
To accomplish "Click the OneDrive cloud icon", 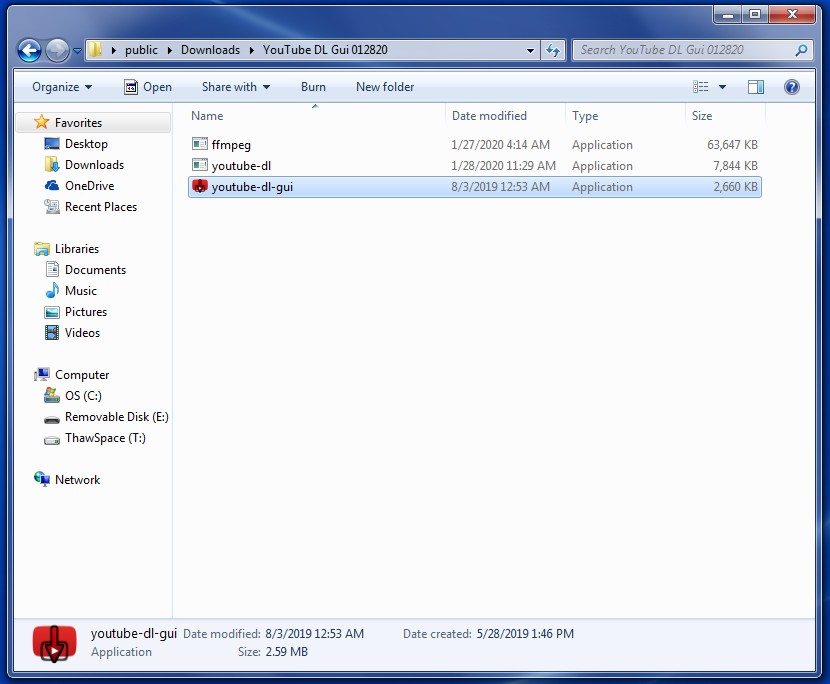I will click(x=52, y=186).
